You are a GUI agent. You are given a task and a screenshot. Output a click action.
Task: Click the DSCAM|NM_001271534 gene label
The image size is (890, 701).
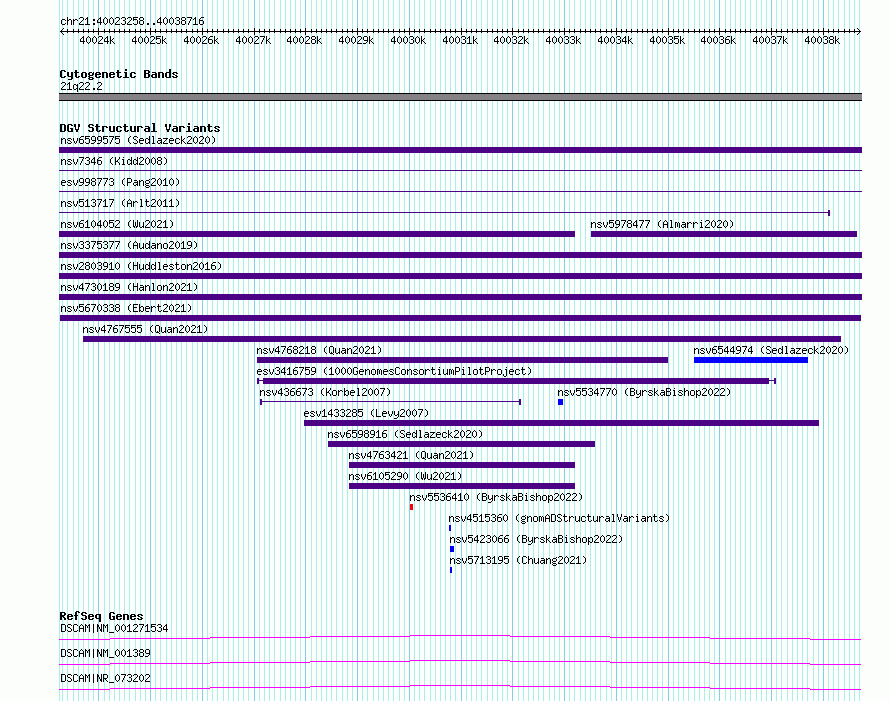(x=114, y=628)
